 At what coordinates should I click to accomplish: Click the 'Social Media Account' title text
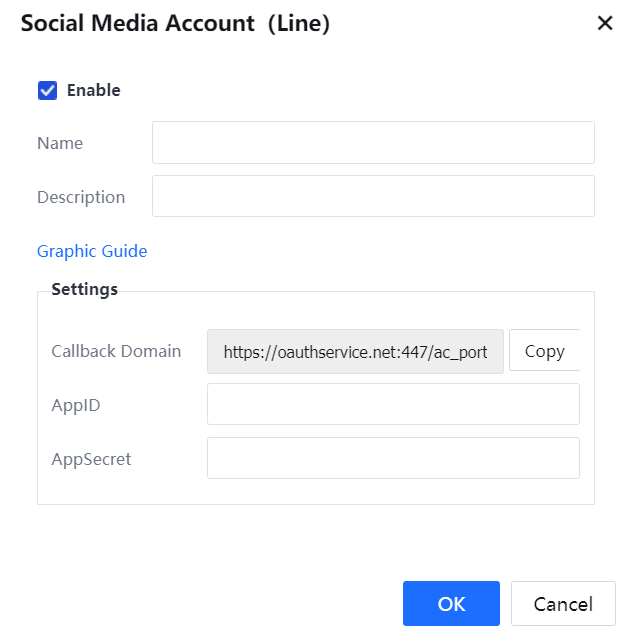[138, 23]
